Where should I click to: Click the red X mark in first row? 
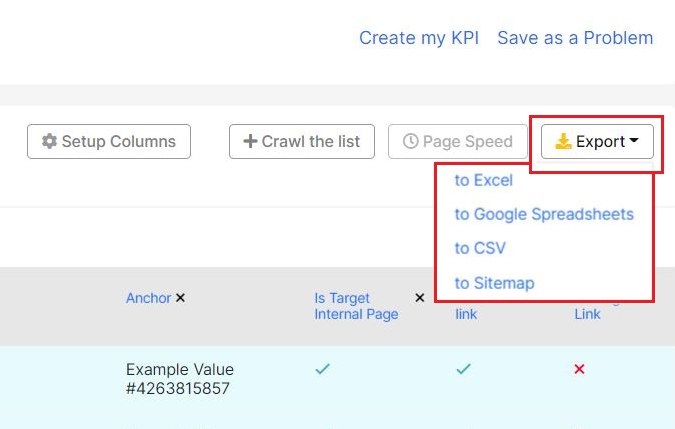tap(579, 369)
